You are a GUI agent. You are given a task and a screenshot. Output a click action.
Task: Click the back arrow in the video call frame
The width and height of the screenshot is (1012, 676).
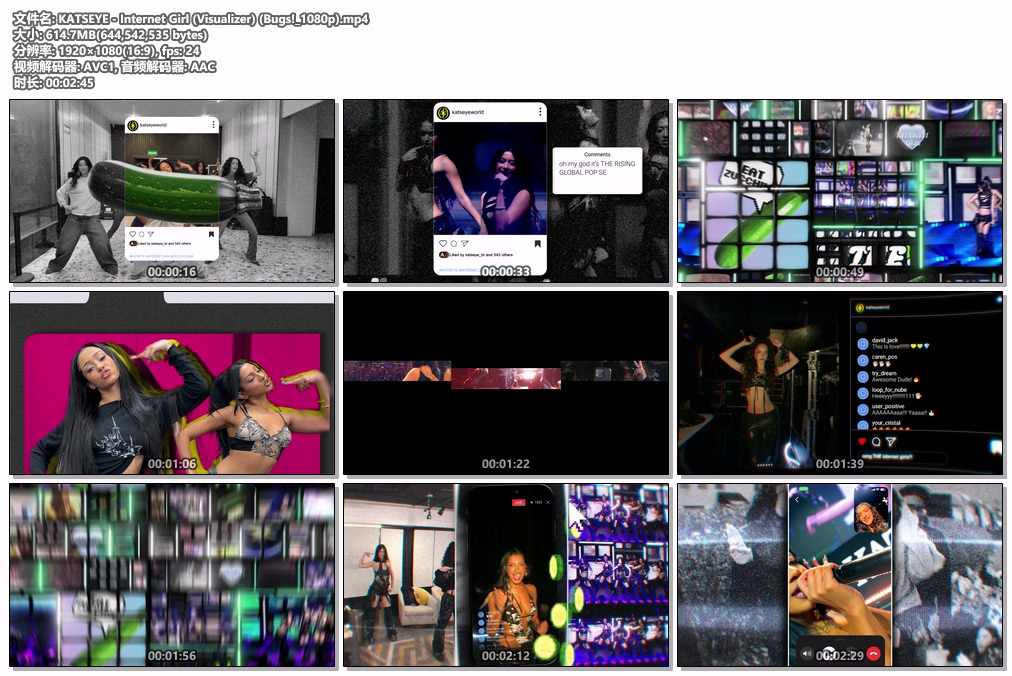click(797, 499)
